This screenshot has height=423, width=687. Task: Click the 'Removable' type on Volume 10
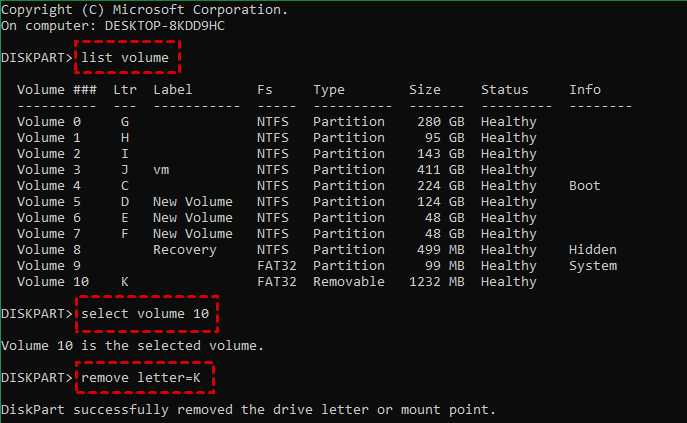point(349,282)
